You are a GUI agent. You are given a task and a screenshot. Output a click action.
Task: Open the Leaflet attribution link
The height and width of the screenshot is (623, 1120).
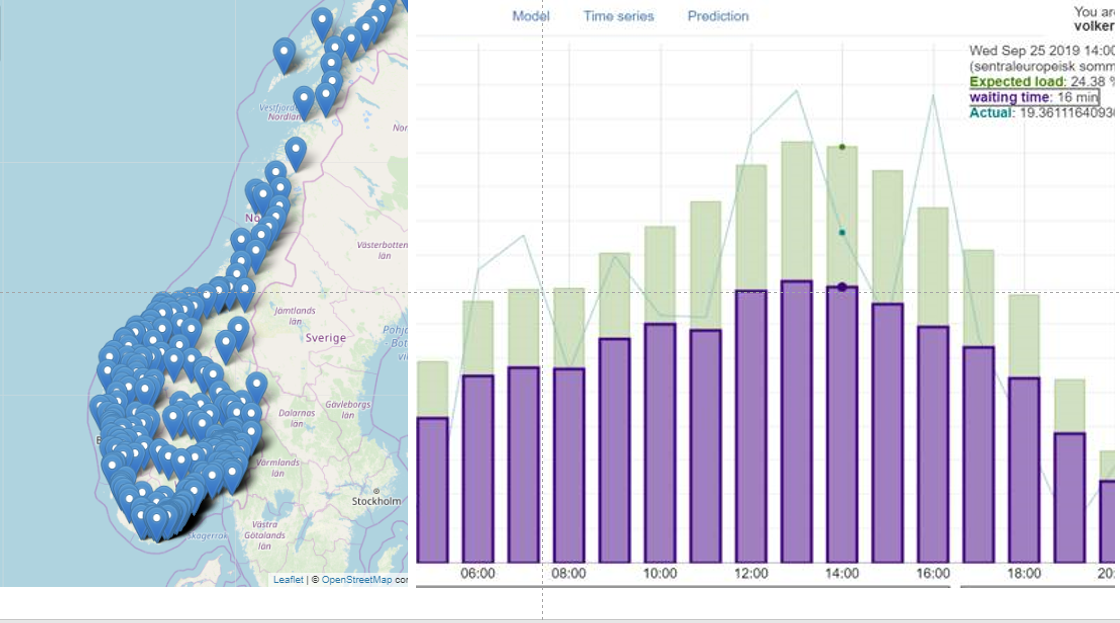coord(288,579)
